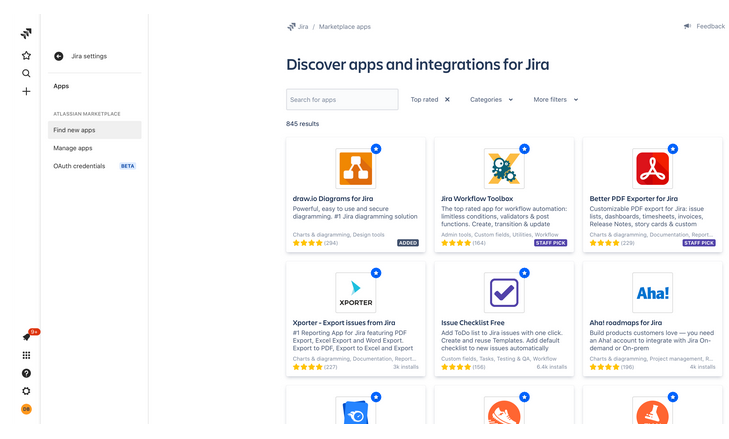Image resolution: width=729 pixels, height=439 pixels.
Task: Click the top rated badge on Xporter
Action: [376, 273]
